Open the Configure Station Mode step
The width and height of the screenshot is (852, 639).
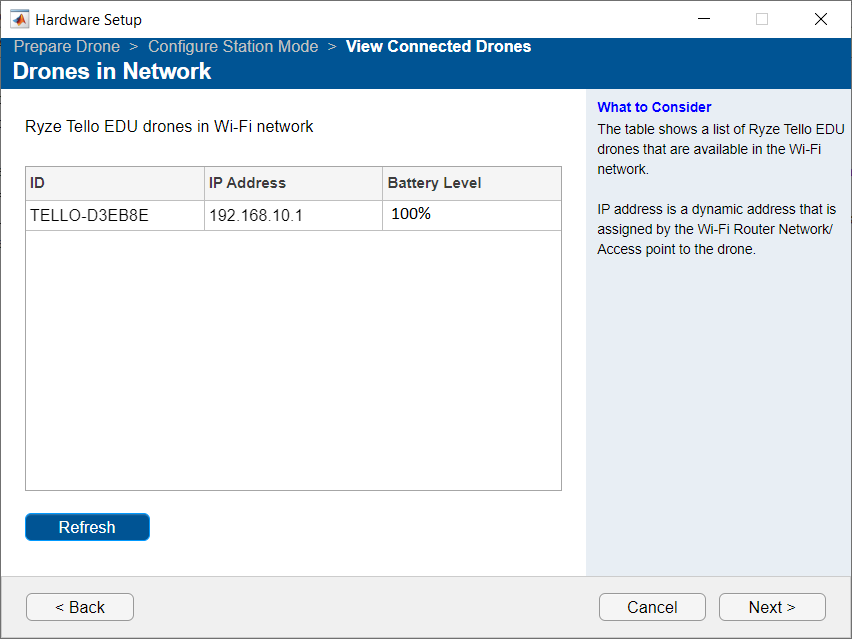(x=233, y=46)
